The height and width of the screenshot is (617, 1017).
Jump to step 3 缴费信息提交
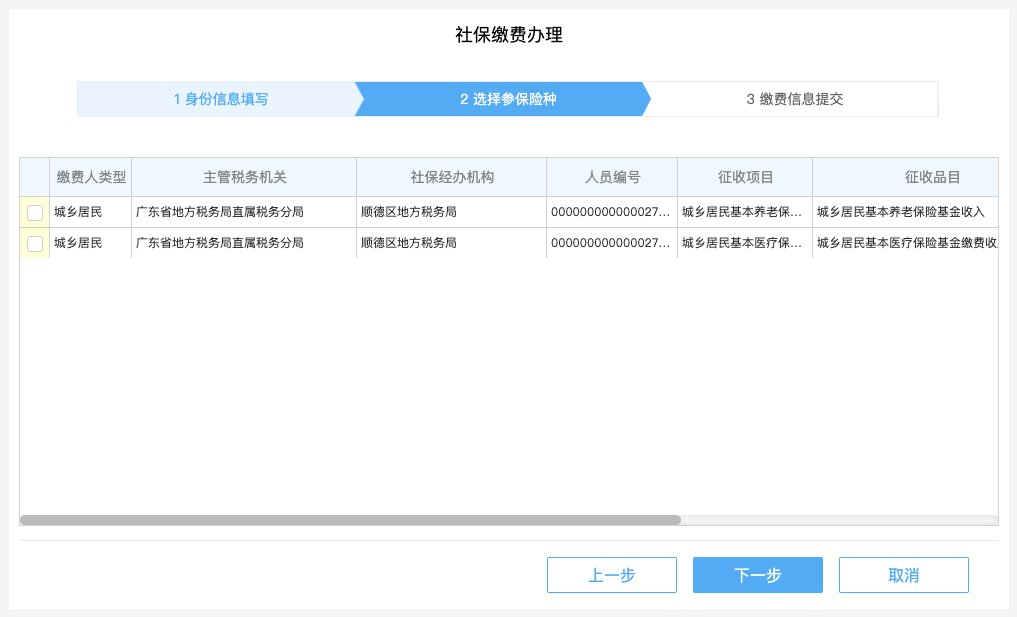(x=795, y=99)
